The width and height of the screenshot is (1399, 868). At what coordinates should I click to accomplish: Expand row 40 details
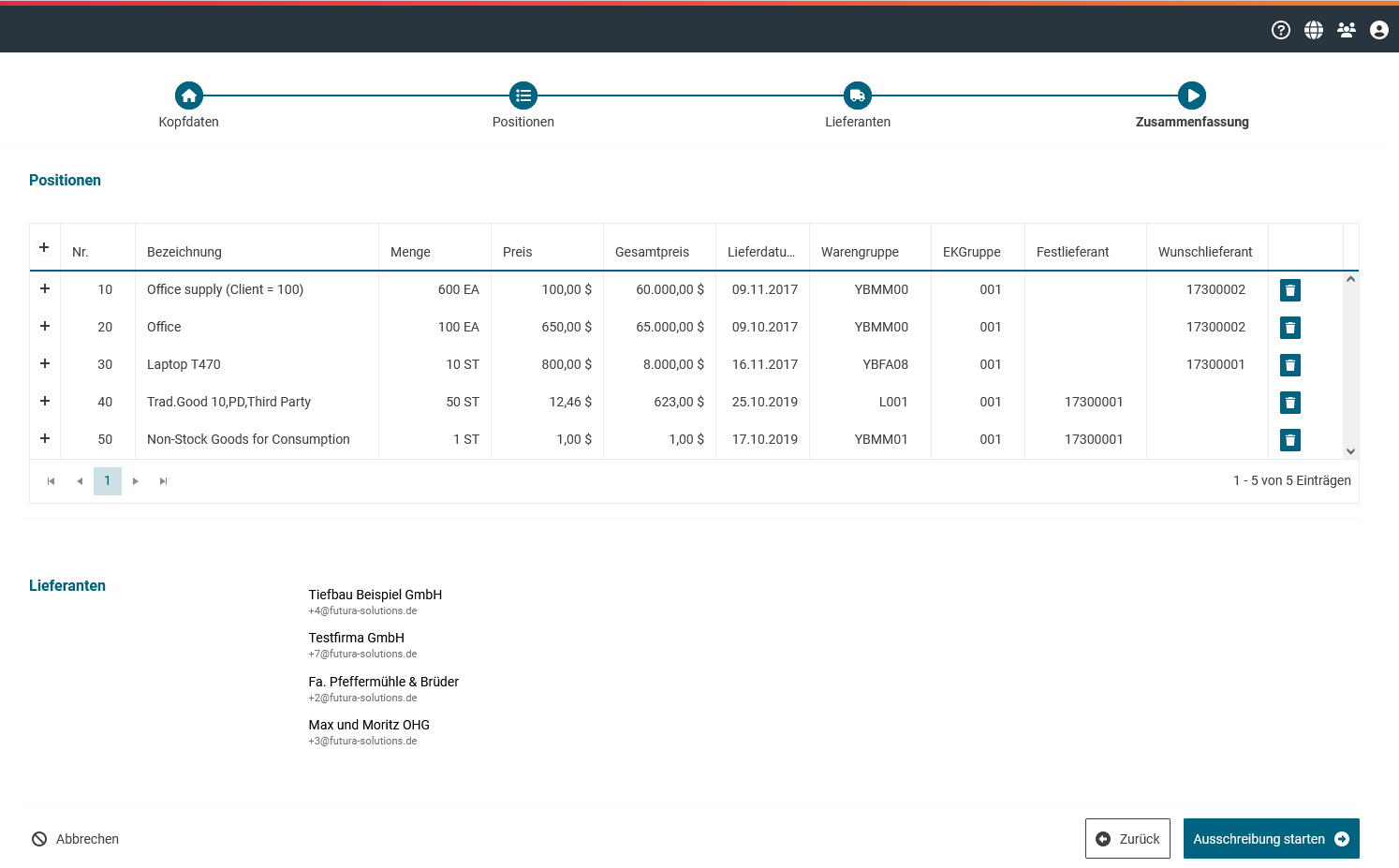[x=45, y=401]
